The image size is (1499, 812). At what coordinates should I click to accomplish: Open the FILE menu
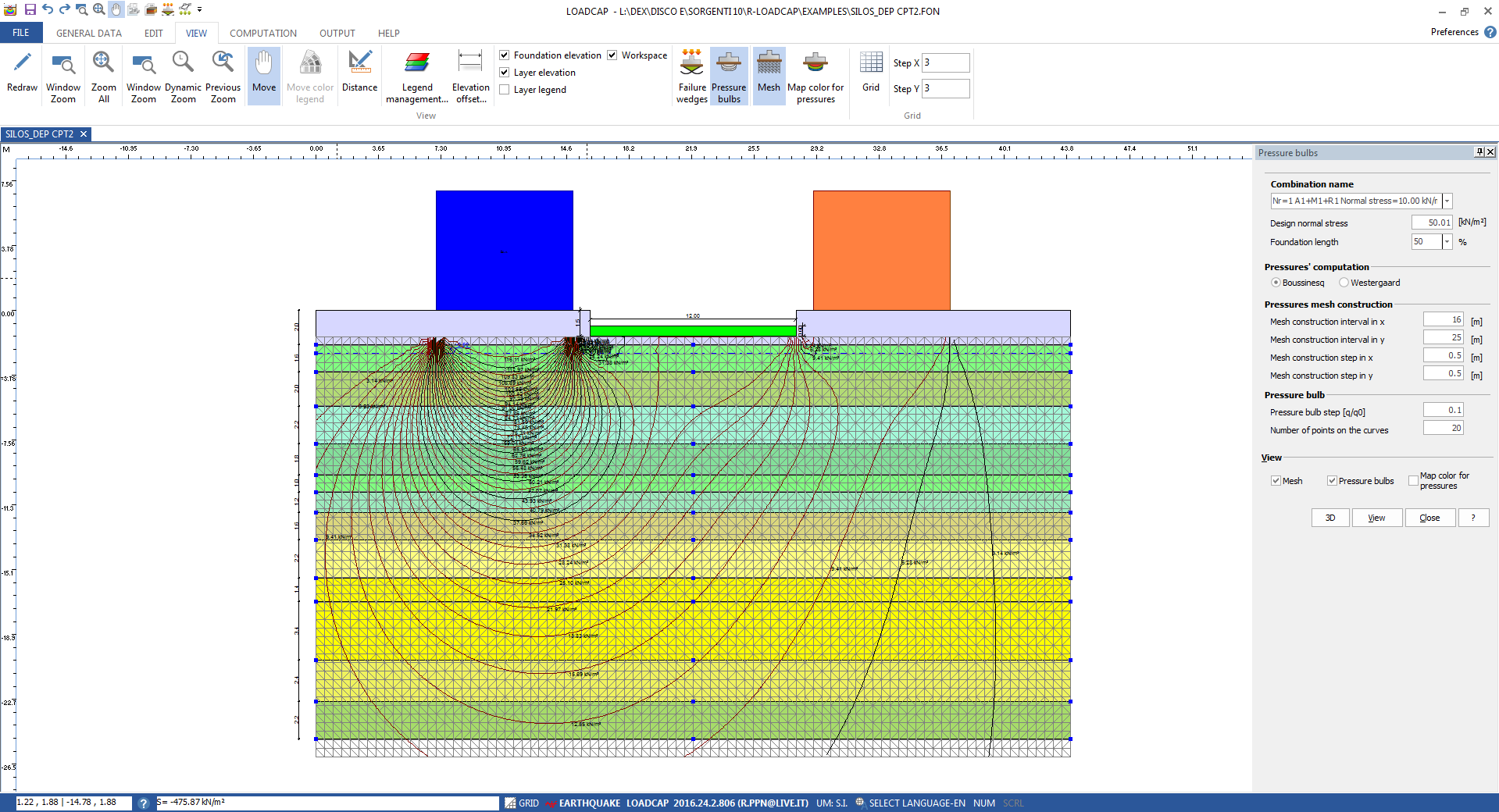tap(21, 33)
